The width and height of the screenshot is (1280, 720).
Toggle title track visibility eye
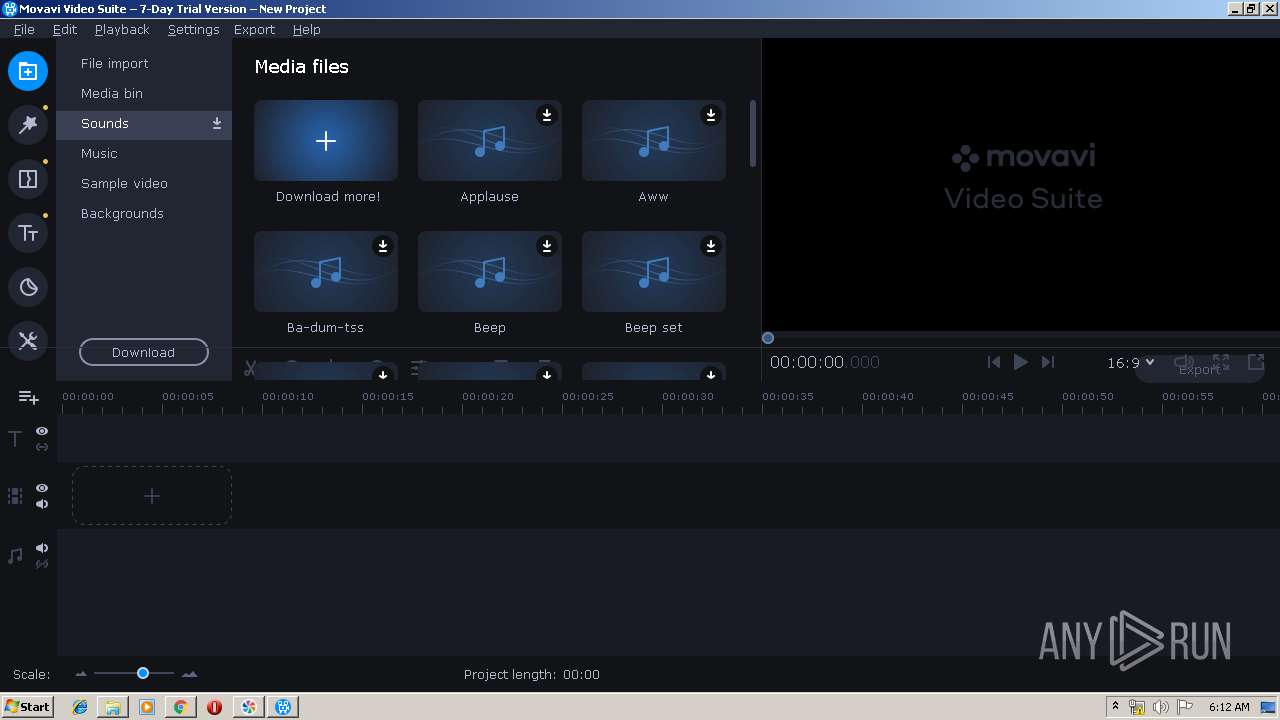(42, 431)
